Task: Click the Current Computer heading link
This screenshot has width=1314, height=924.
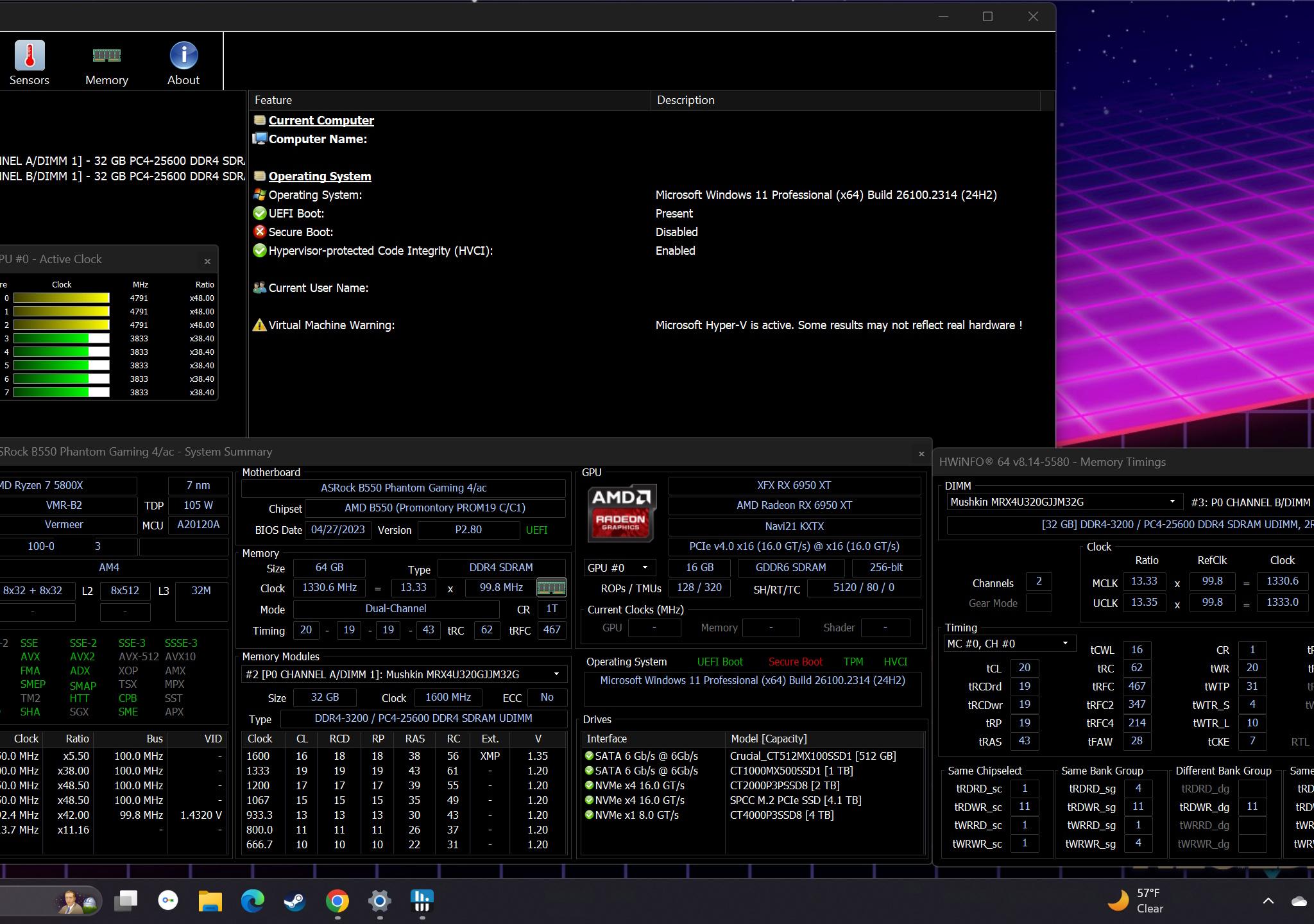Action: [x=321, y=120]
